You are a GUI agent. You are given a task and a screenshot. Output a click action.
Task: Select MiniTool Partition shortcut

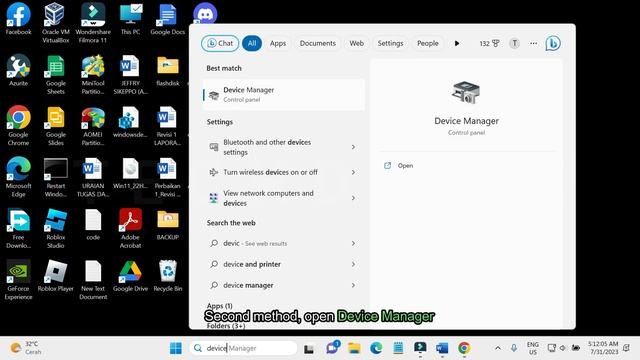(93, 74)
